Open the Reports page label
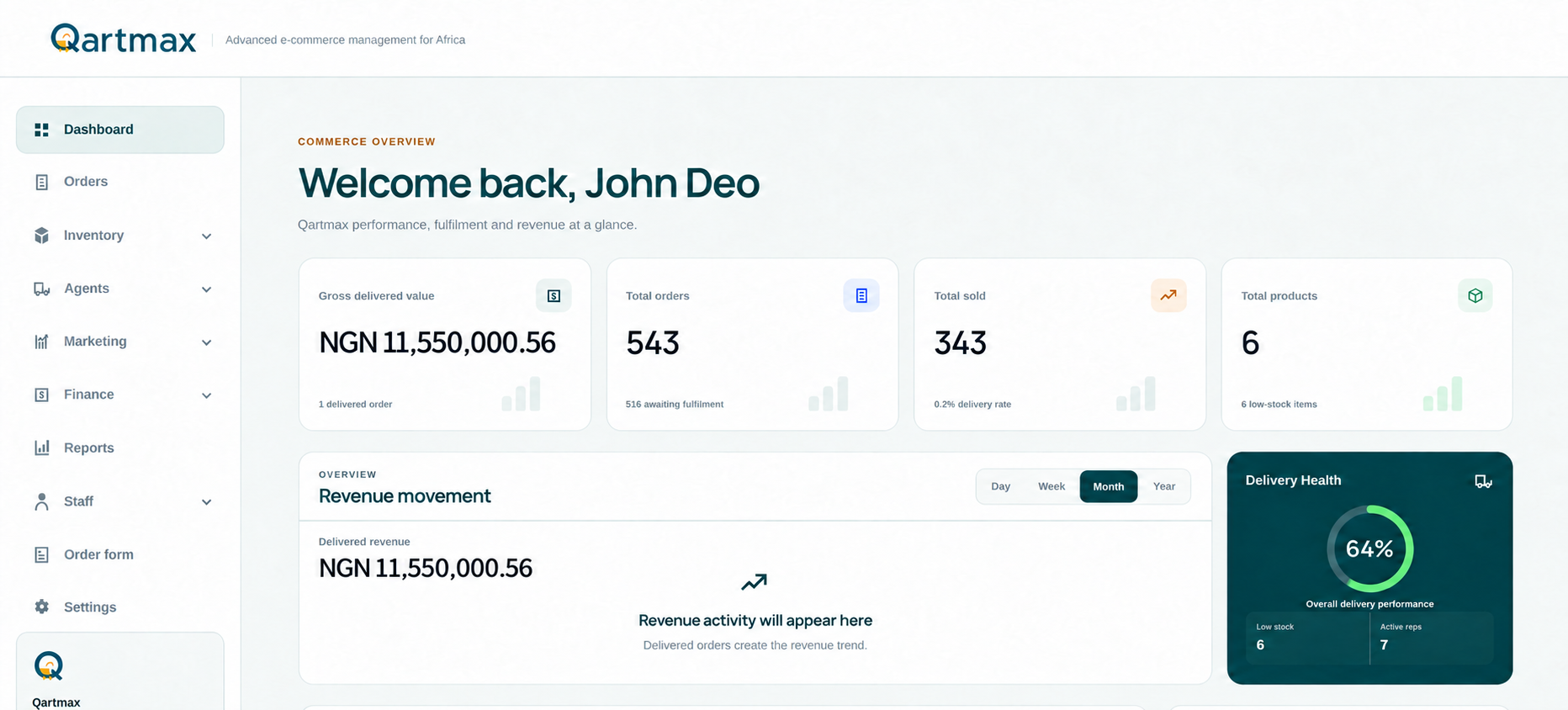1568x710 pixels. (x=89, y=448)
